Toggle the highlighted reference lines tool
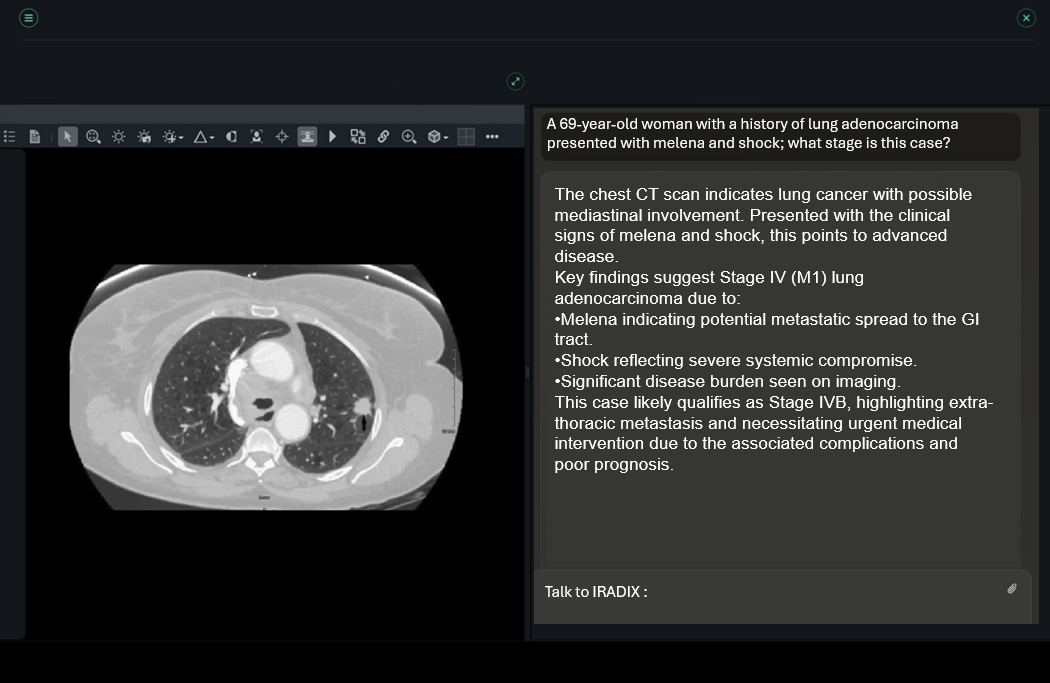Viewport: 1050px width, 683px height. pyautogui.click(x=307, y=136)
